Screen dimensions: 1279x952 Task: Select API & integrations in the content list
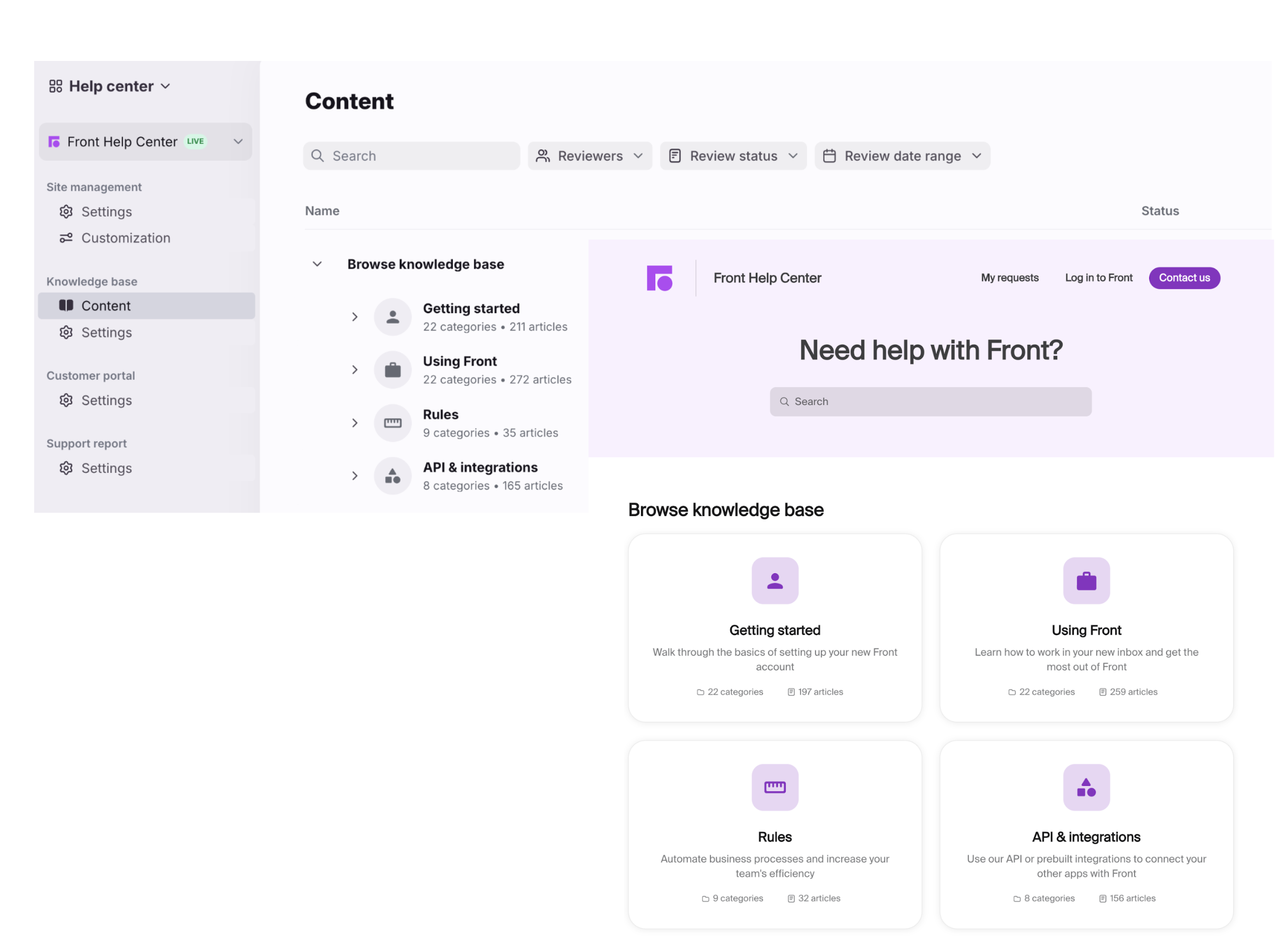click(x=481, y=468)
